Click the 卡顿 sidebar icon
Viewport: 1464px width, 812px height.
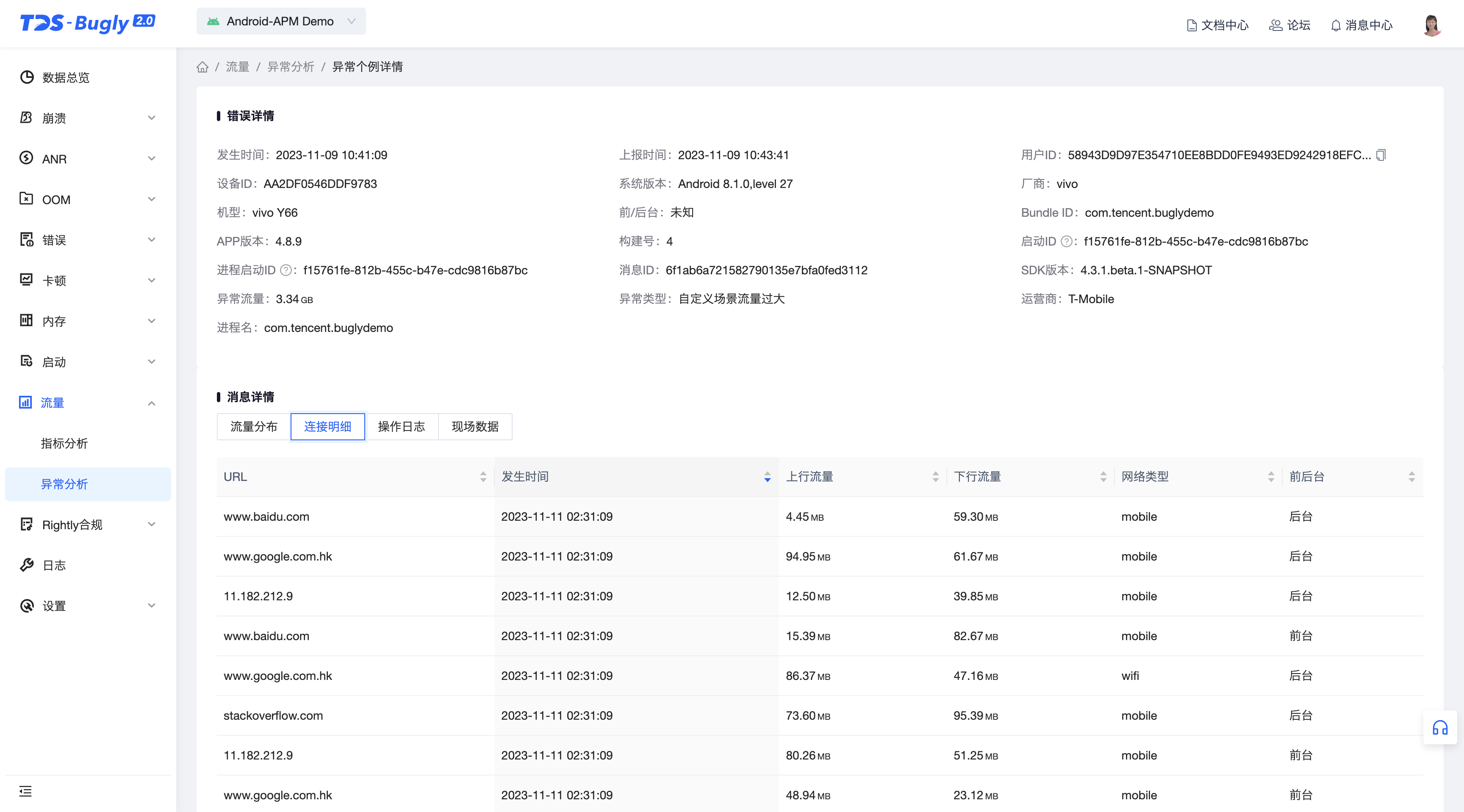pos(27,280)
